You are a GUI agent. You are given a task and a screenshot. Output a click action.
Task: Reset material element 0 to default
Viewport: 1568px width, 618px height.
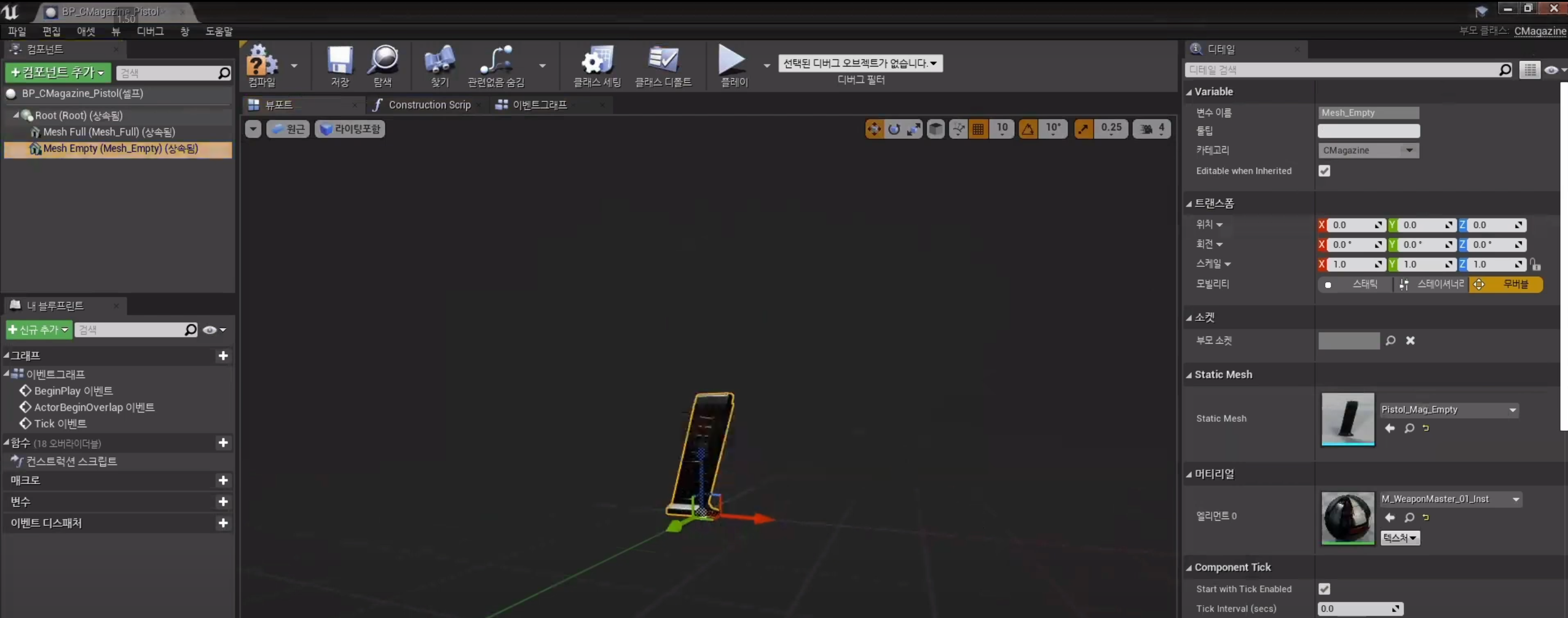[1426, 517]
